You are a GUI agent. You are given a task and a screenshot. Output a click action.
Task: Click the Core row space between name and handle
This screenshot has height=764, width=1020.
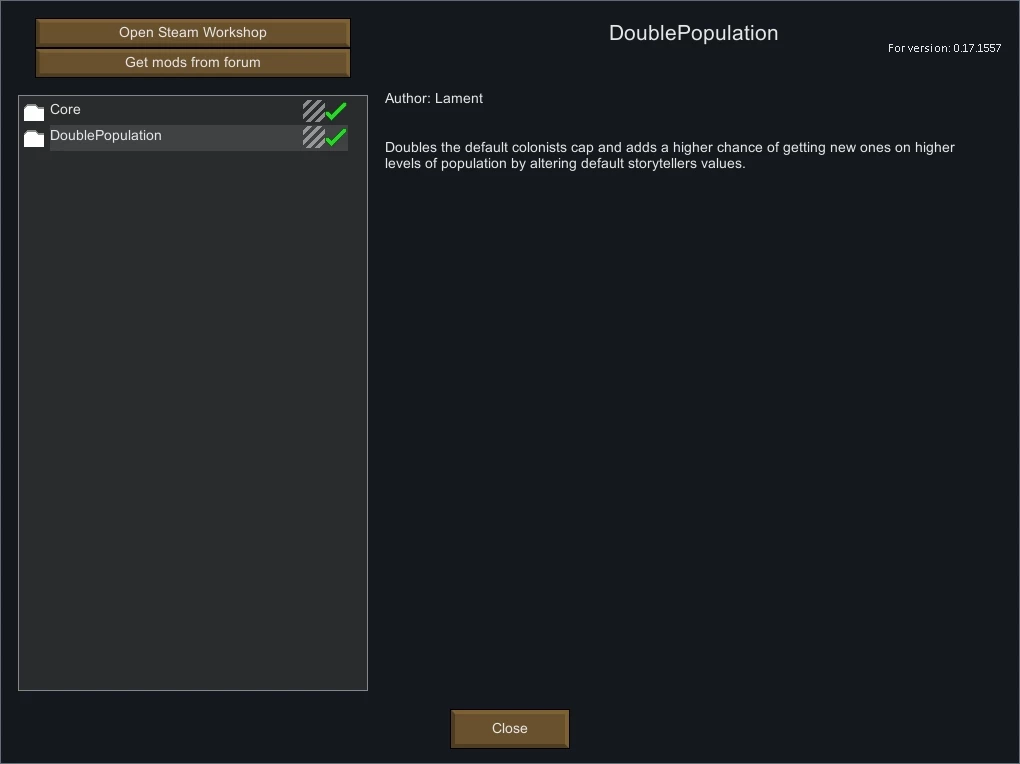[192, 111]
